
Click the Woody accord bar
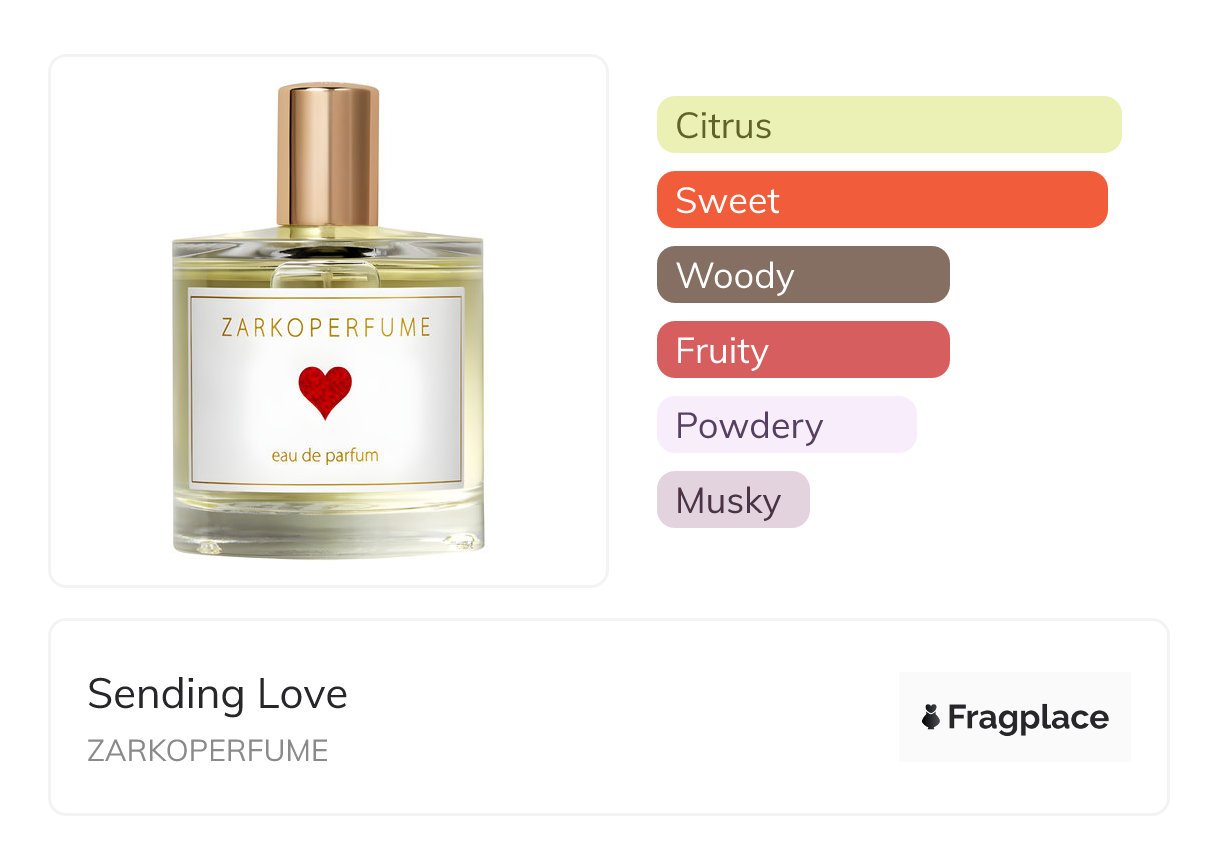[x=803, y=275]
